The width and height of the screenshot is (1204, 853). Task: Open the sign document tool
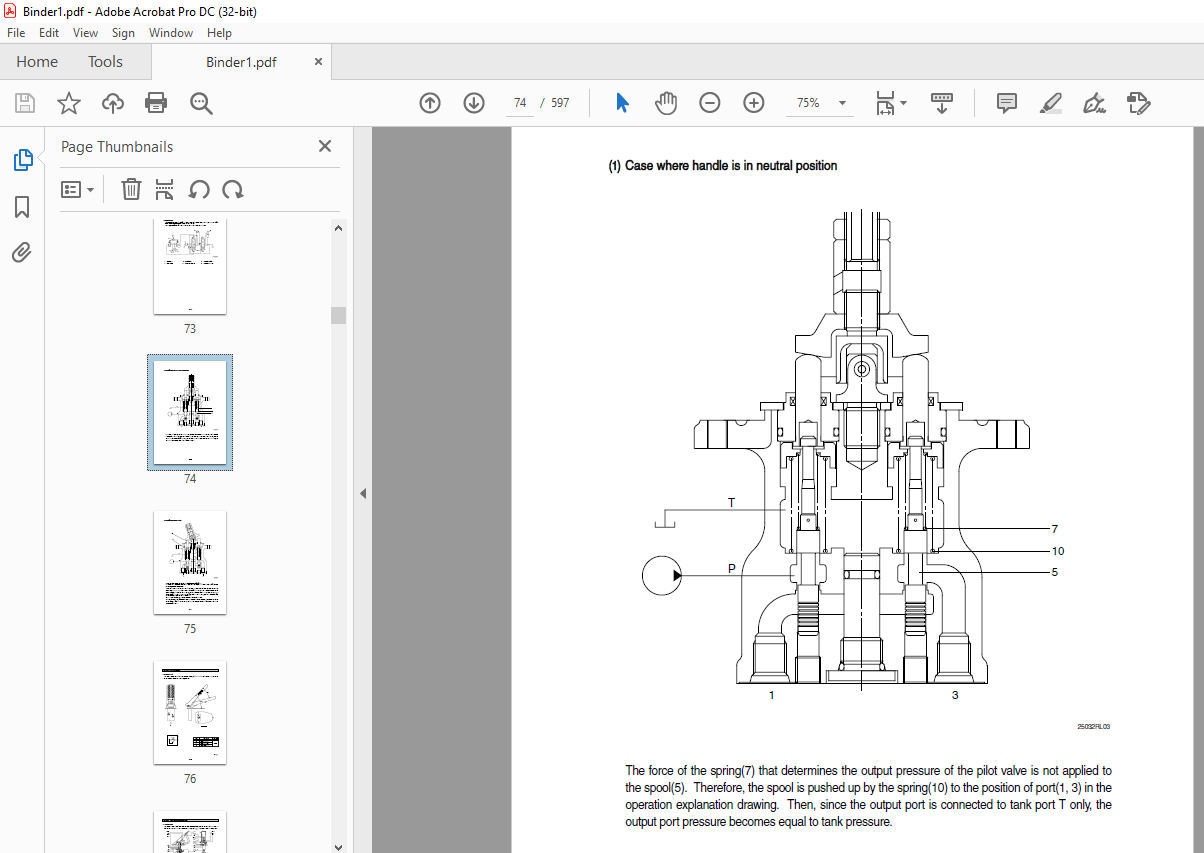pos(1094,103)
